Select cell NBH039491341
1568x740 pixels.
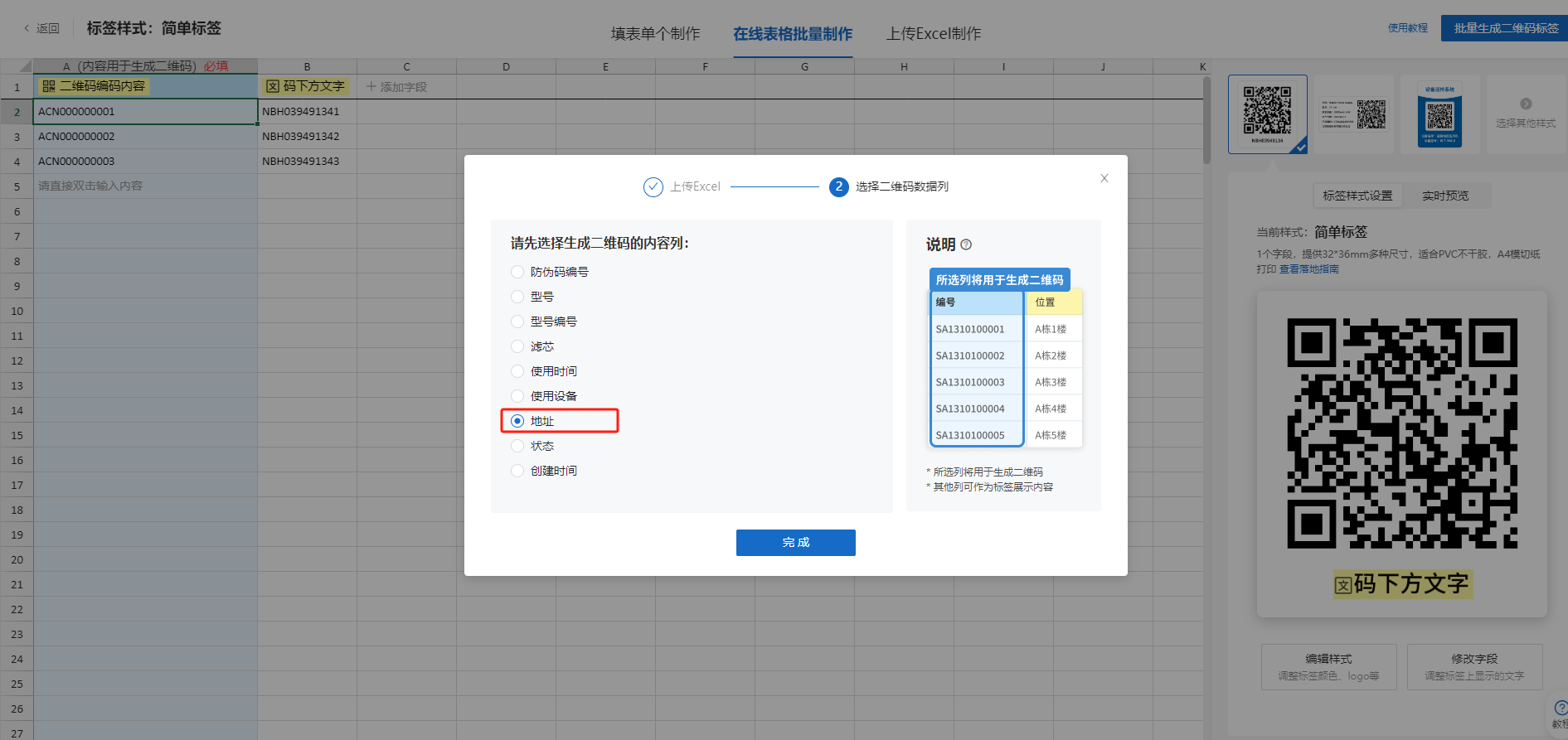(x=307, y=112)
